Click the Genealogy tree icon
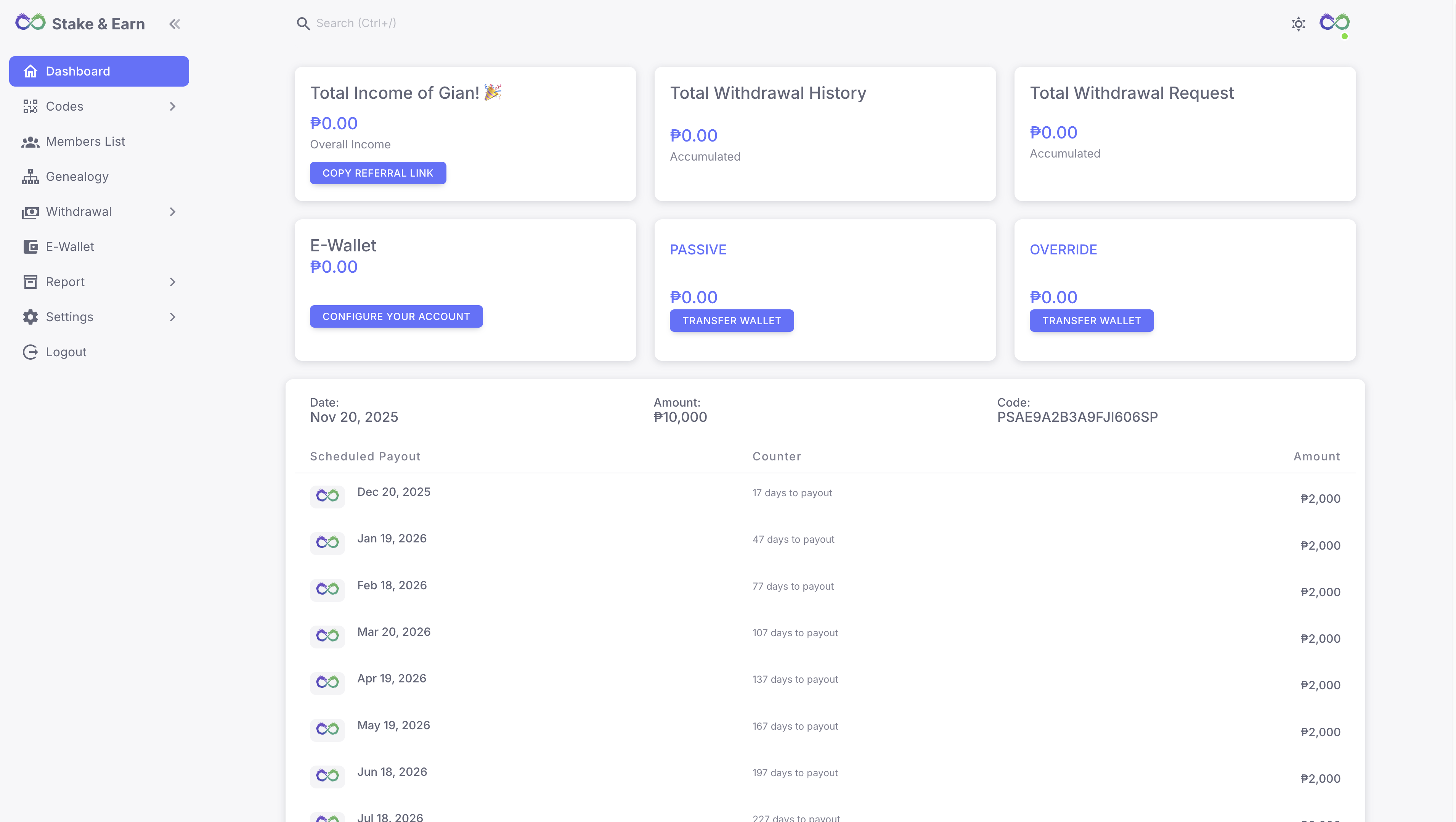This screenshot has width=1456, height=822. (31, 177)
